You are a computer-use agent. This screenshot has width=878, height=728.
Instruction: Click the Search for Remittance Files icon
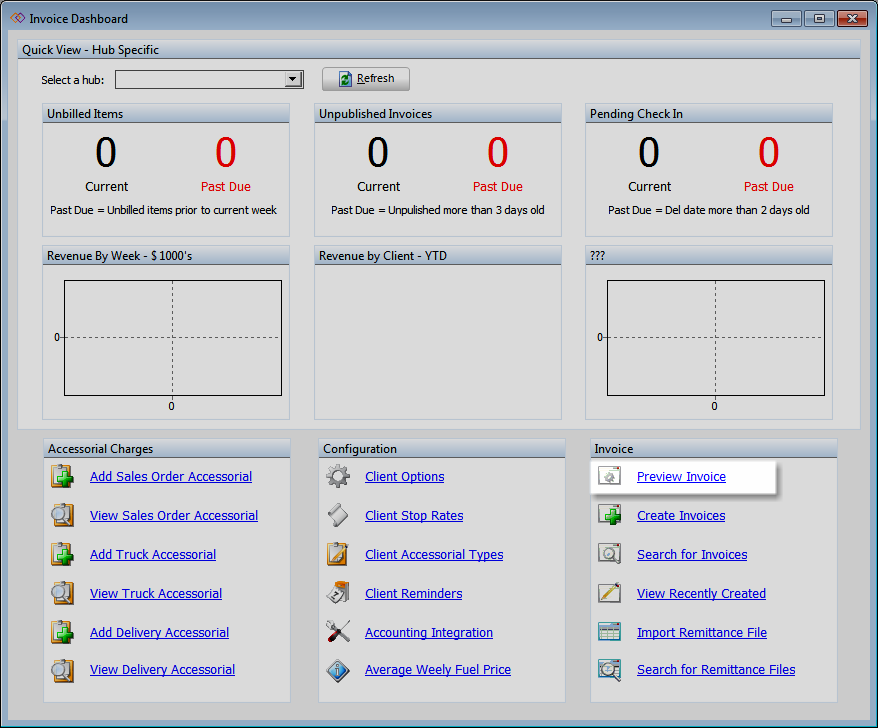click(610, 670)
